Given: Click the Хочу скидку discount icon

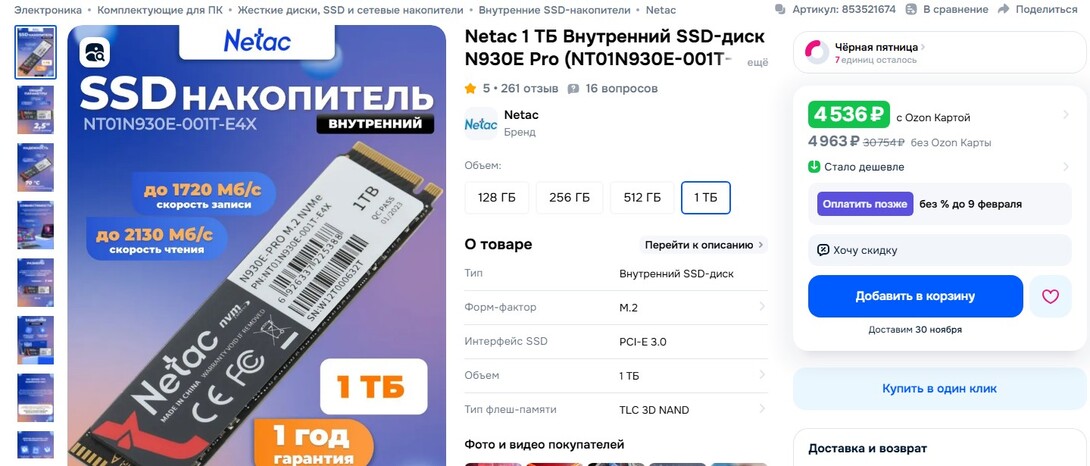Looking at the screenshot, I should click(823, 250).
